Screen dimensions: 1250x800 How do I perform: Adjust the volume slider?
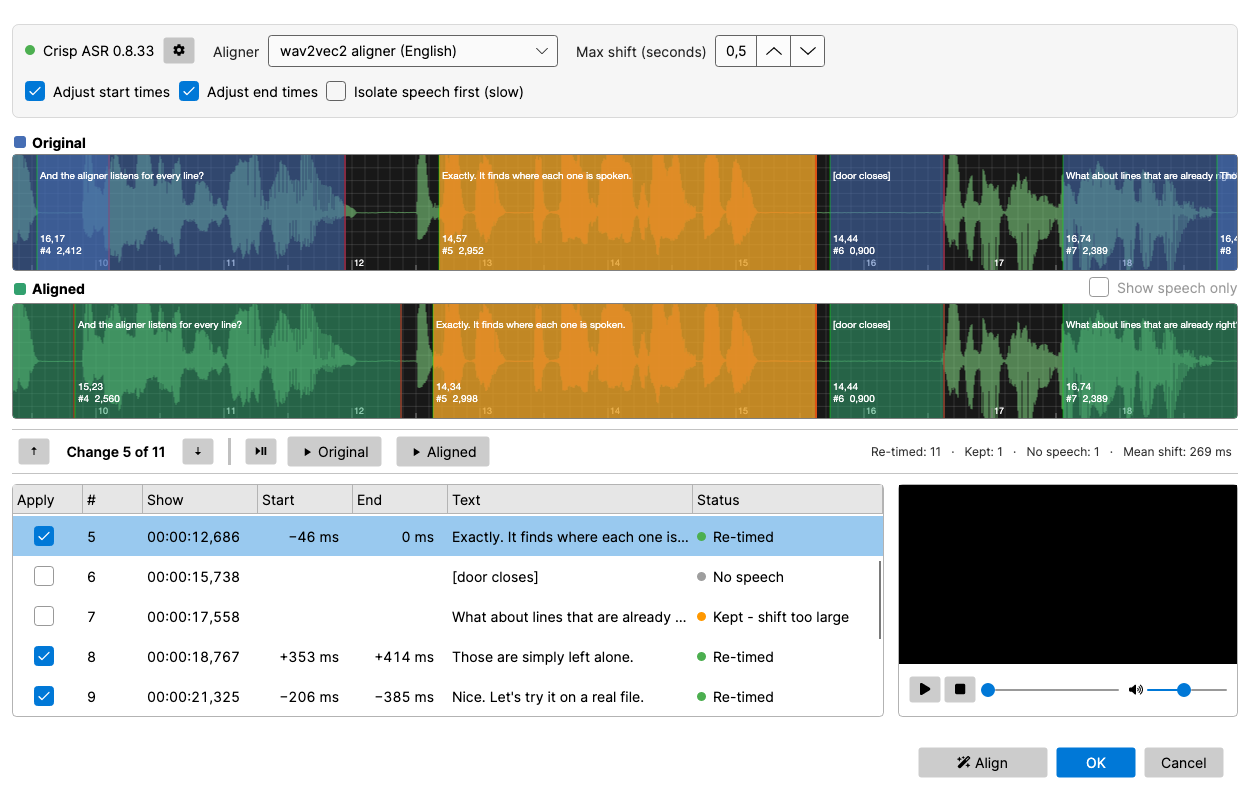coord(1186,690)
